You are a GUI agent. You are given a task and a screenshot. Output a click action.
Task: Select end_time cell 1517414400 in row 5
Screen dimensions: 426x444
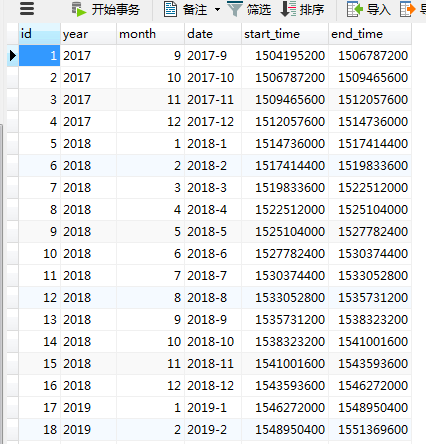tap(370, 144)
